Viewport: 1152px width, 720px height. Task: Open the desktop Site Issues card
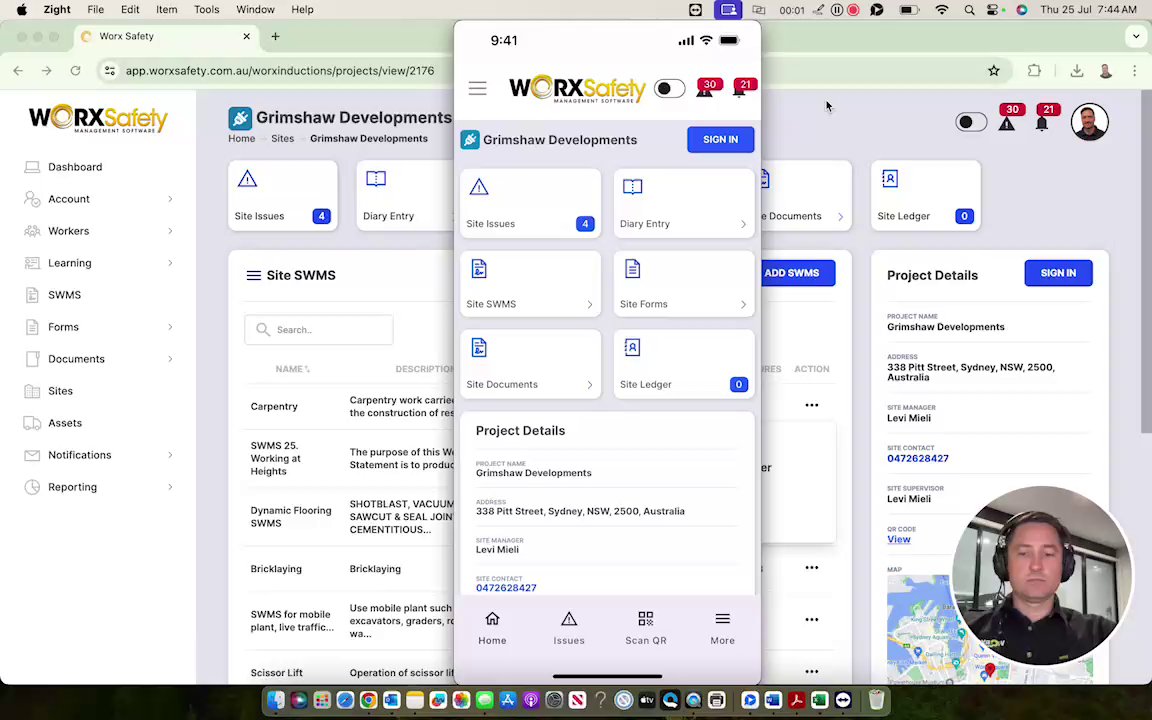coord(283,195)
